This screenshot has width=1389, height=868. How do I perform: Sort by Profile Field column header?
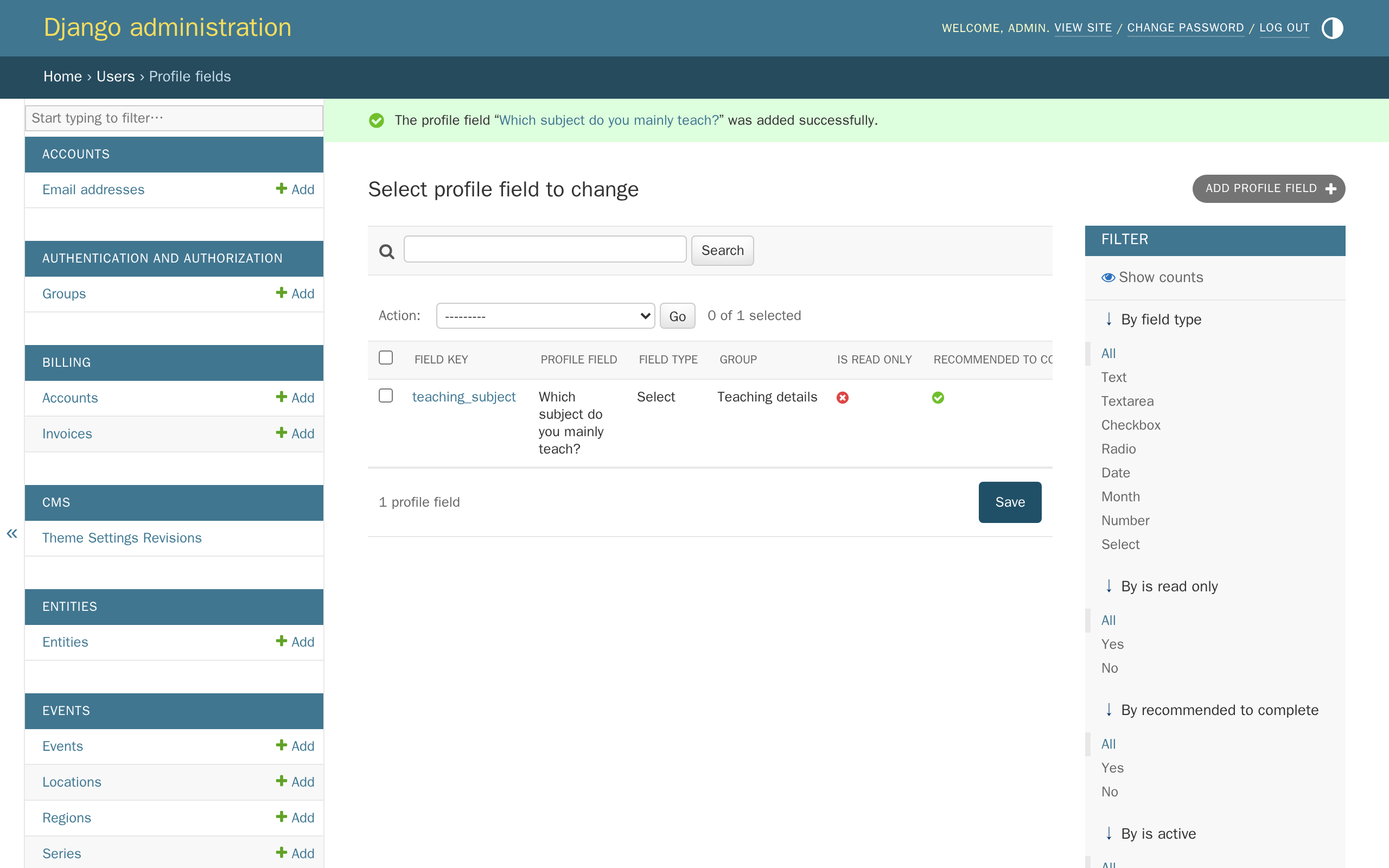pyautogui.click(x=578, y=359)
